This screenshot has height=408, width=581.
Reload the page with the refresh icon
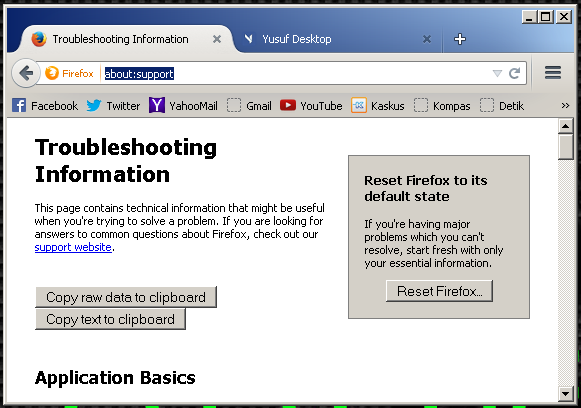(514, 73)
